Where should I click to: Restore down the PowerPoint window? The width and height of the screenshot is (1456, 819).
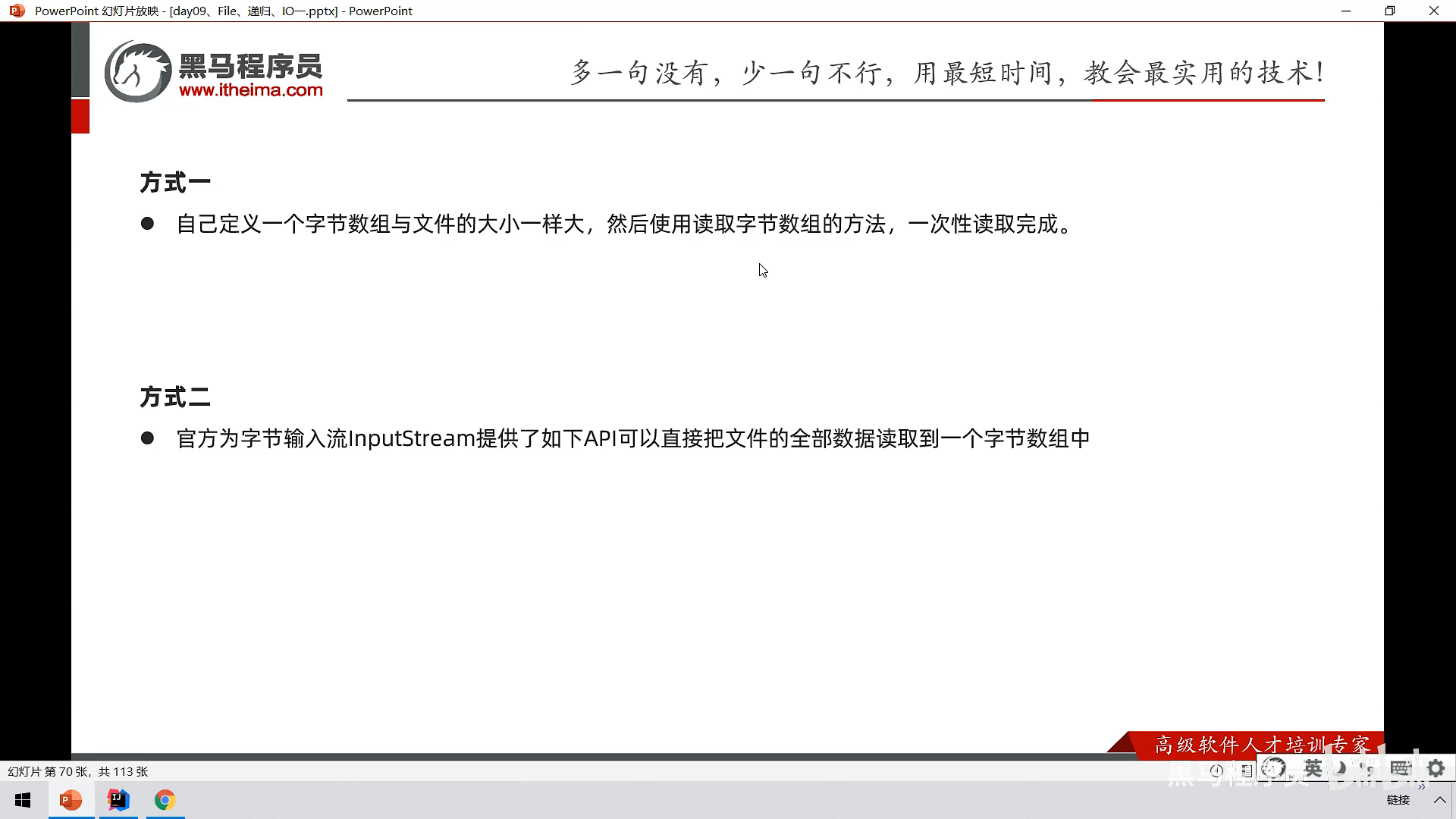click(1389, 11)
